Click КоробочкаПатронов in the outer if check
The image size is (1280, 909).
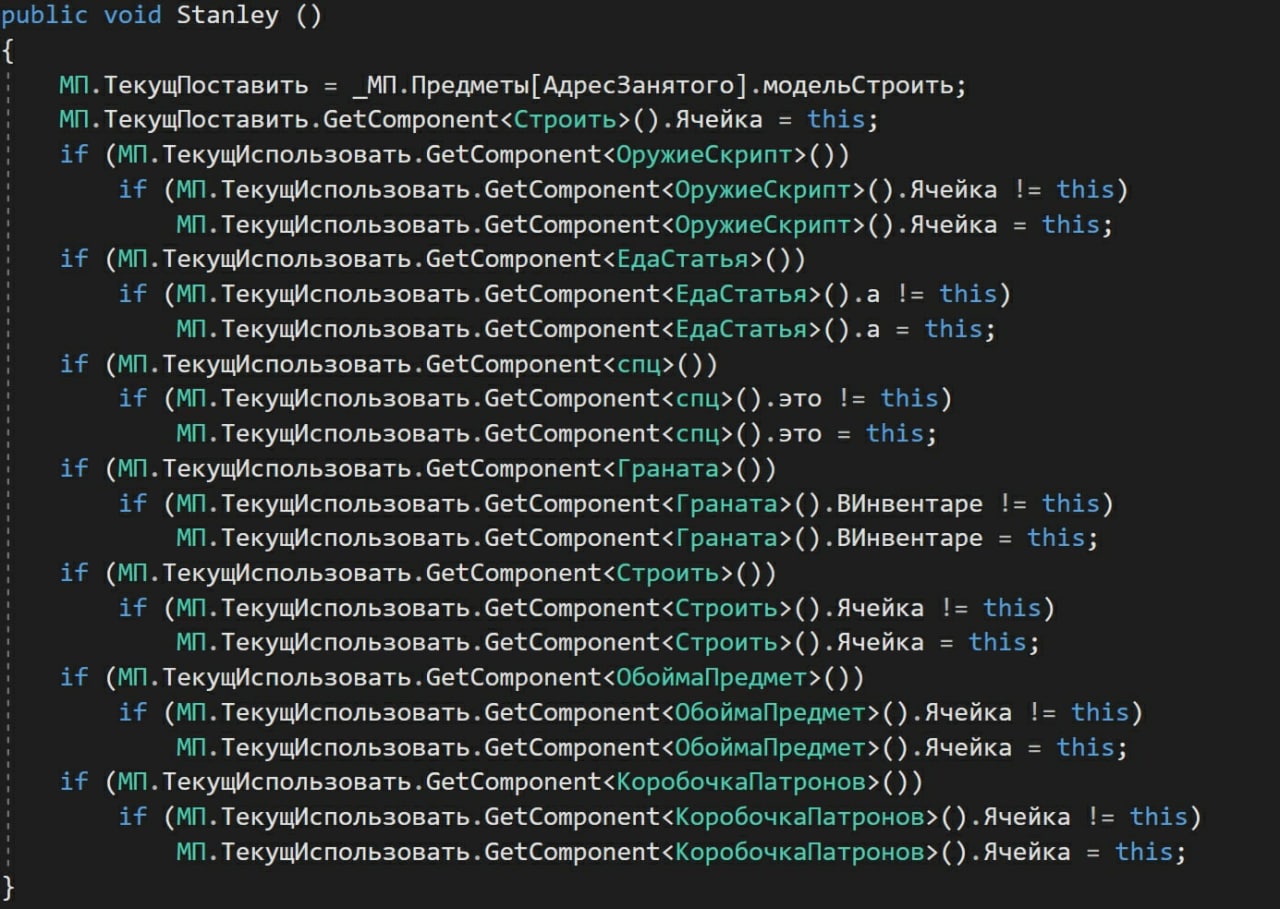pos(740,782)
